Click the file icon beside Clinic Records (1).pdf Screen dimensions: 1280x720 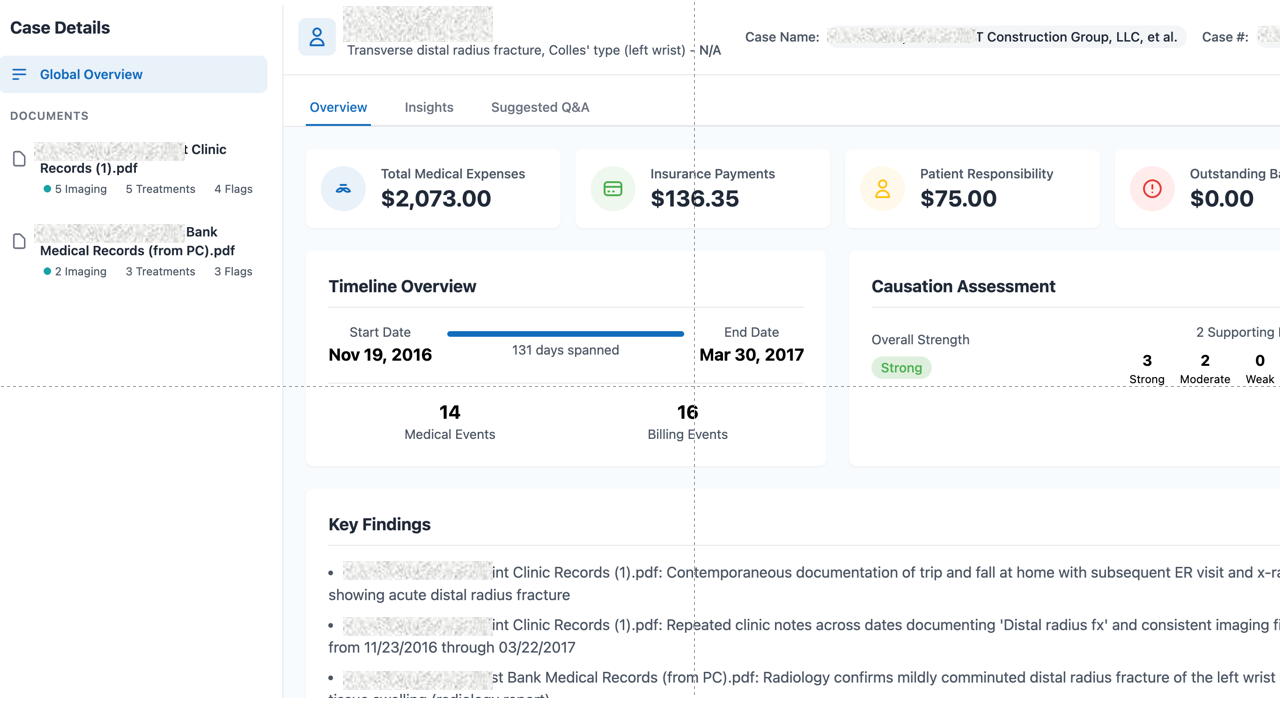tap(19, 159)
